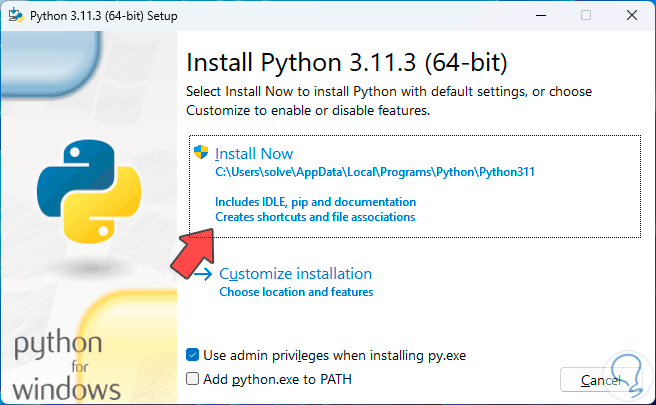This screenshot has height=405, width=656.
Task: Click the arrow icon beside Customize installation
Action: pos(202,274)
